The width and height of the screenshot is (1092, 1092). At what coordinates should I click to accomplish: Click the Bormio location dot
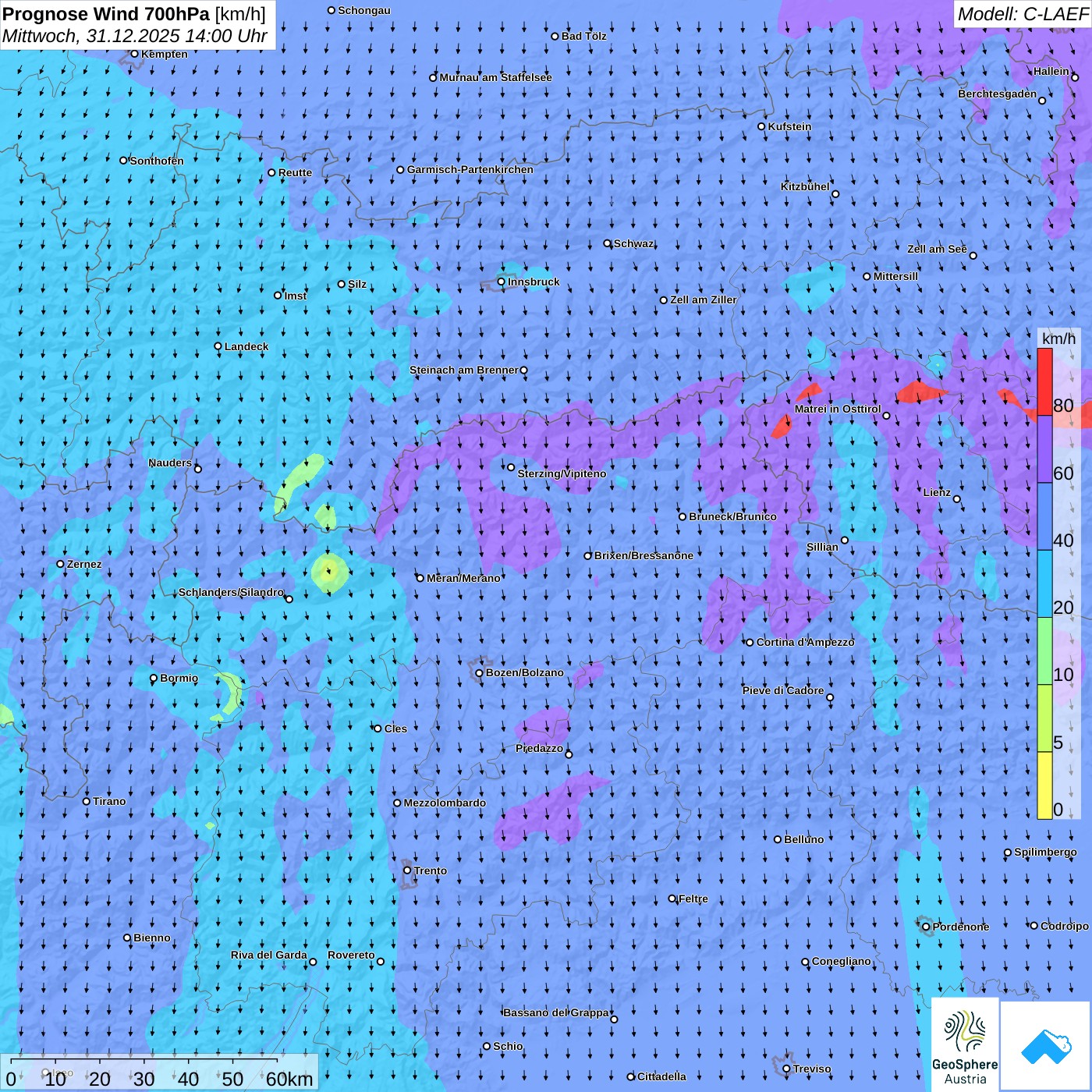[x=154, y=678]
